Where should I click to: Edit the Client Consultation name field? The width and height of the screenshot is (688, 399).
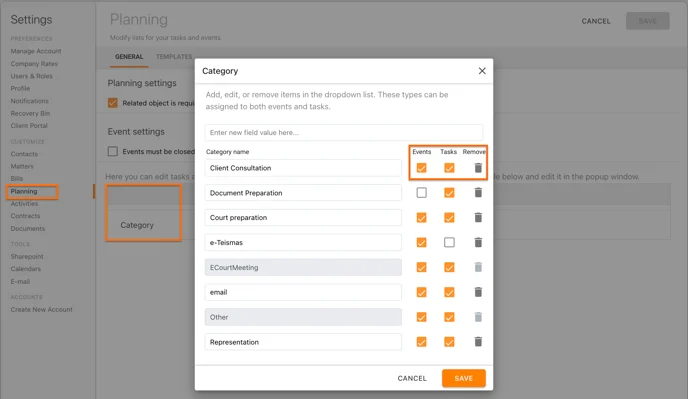(303, 168)
